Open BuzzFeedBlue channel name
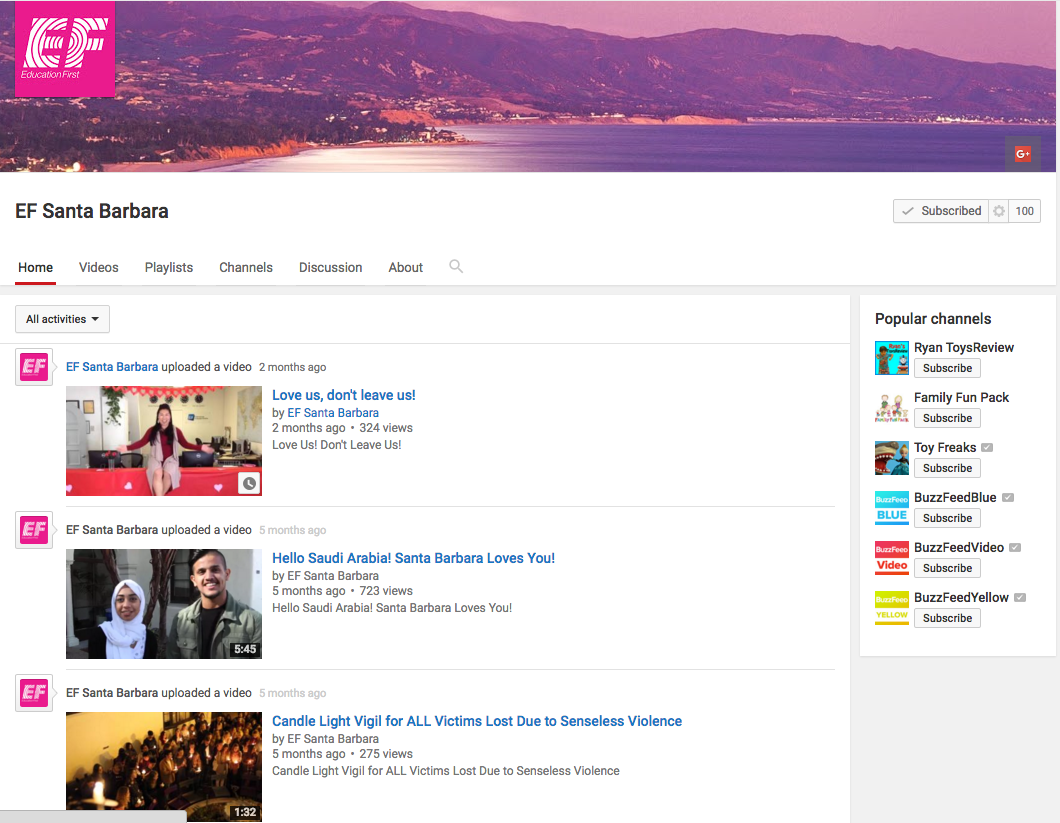The image size is (1060, 823). coord(955,498)
